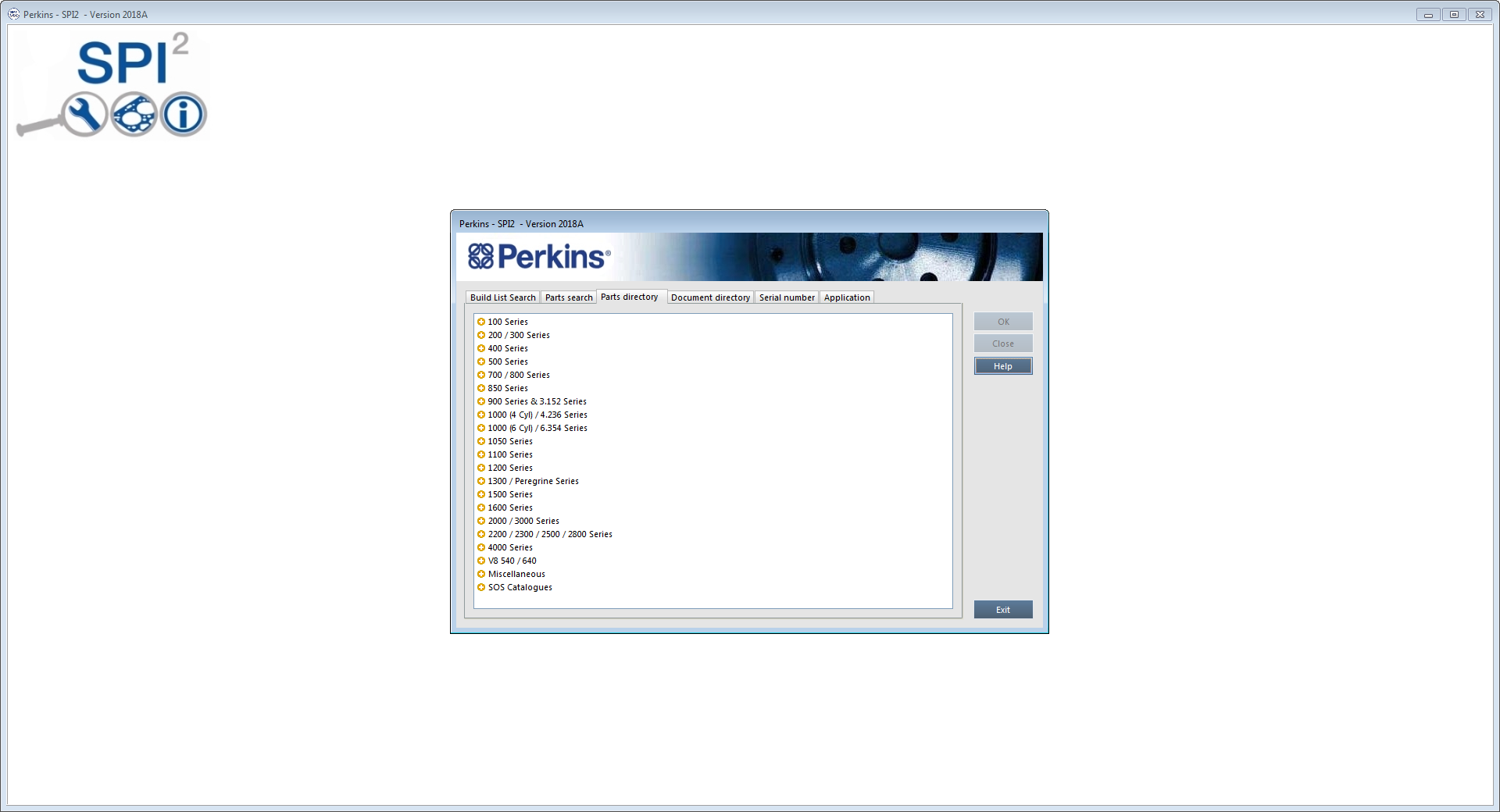Image resolution: width=1500 pixels, height=812 pixels.
Task: Expand the 400 Series tree node
Action: coord(481,348)
